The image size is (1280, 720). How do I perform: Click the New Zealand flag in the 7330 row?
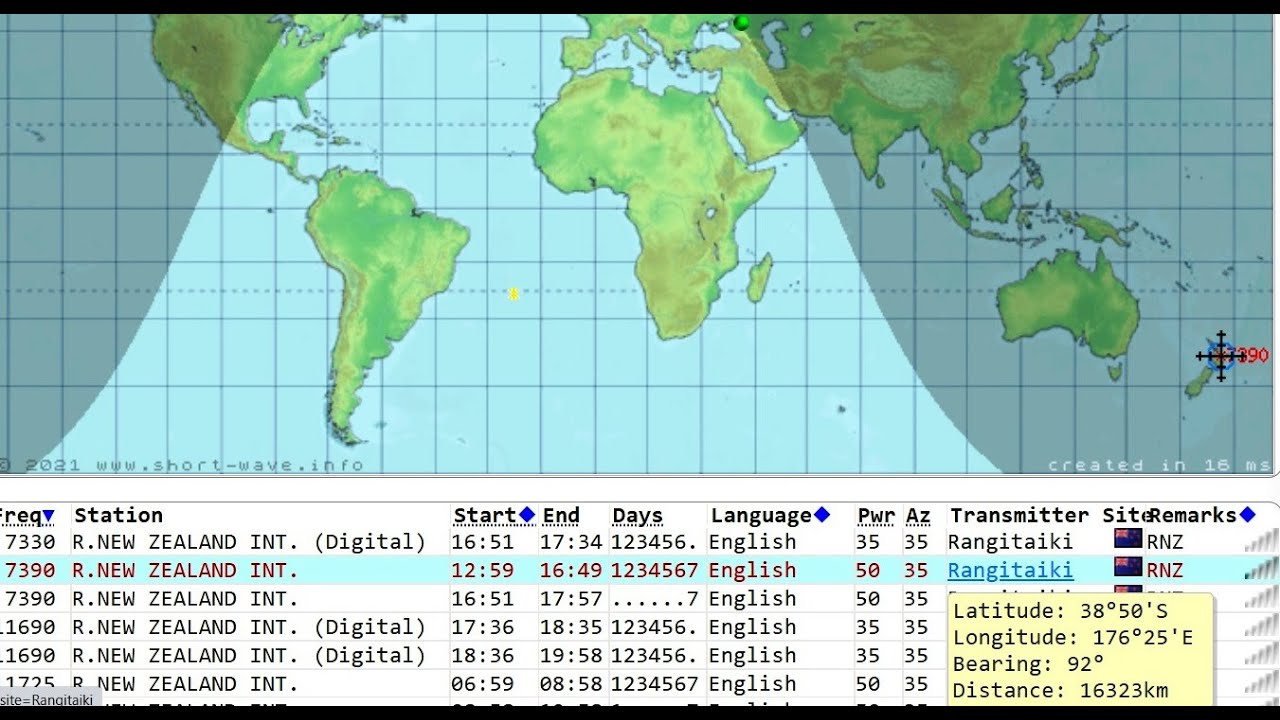tap(1128, 539)
